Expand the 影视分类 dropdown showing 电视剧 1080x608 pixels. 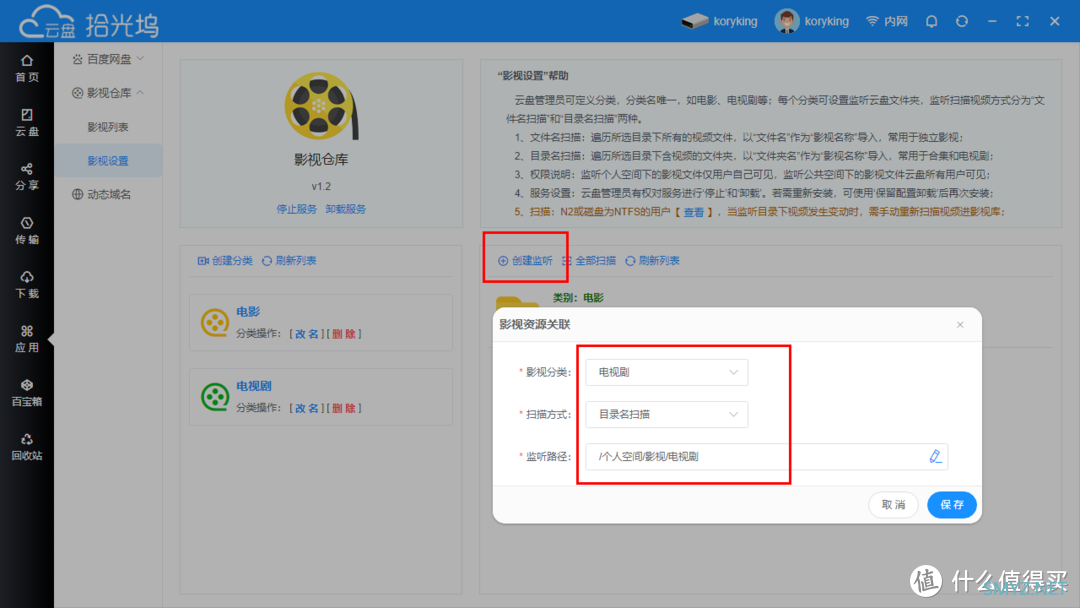pyautogui.click(x=666, y=372)
